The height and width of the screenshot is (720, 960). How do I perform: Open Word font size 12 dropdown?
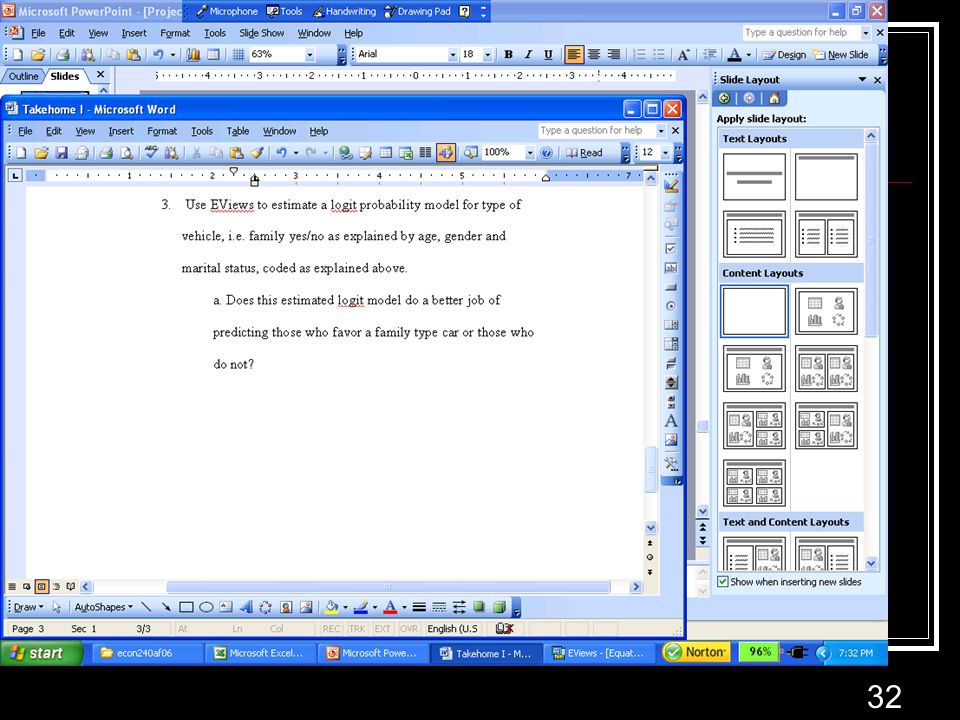(x=666, y=152)
